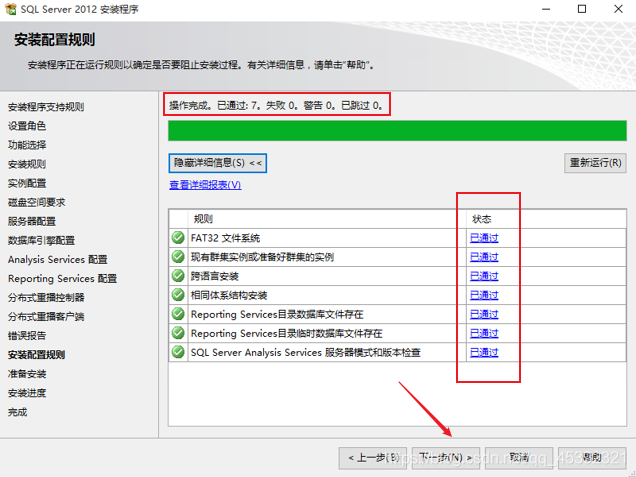Click the SQL Server setup title bar icon
Screen dimensions: 636x477
coord(11,9)
